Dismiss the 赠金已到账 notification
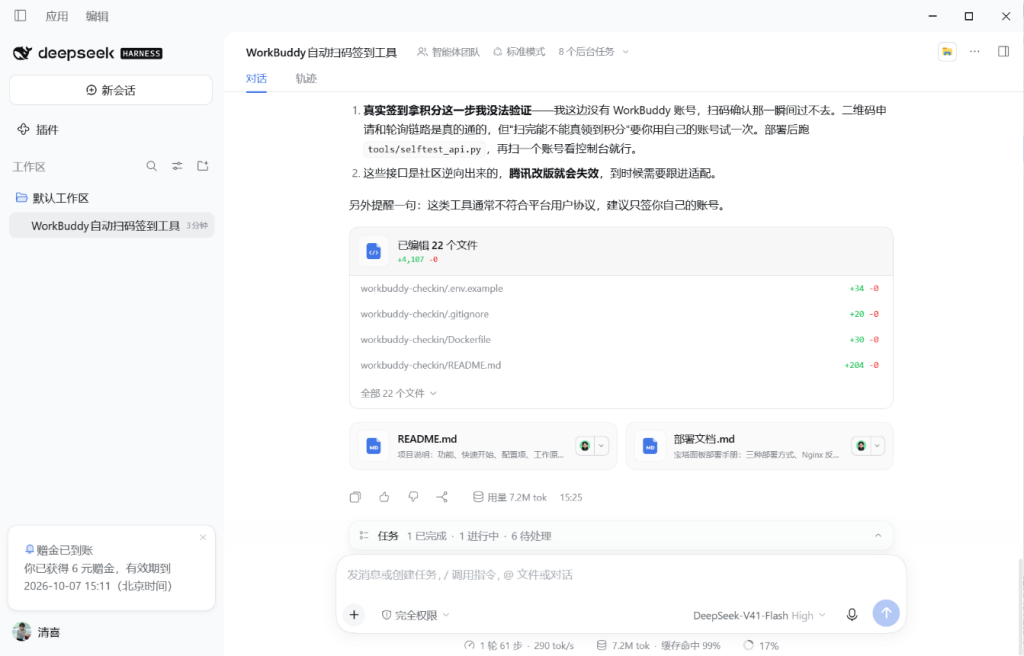 point(203,537)
